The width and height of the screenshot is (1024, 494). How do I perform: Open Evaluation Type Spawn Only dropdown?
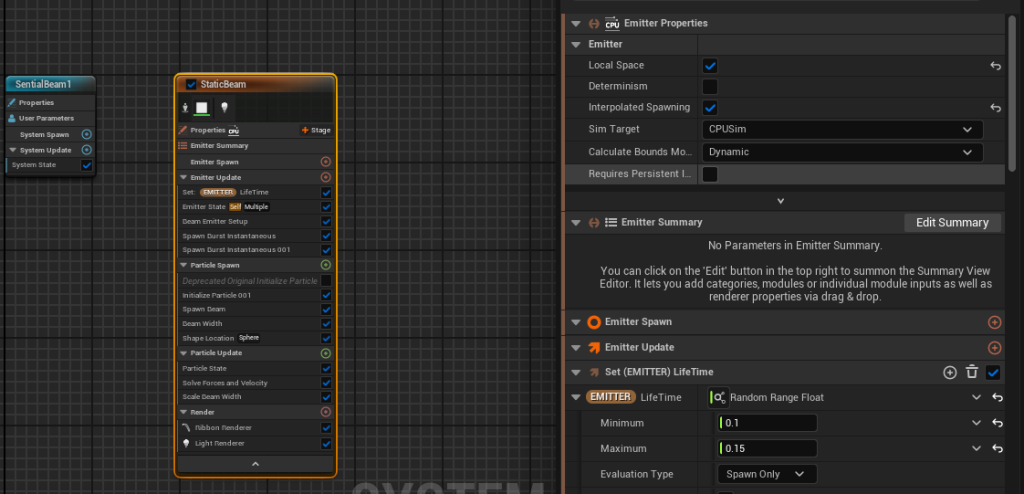pyautogui.click(x=767, y=474)
